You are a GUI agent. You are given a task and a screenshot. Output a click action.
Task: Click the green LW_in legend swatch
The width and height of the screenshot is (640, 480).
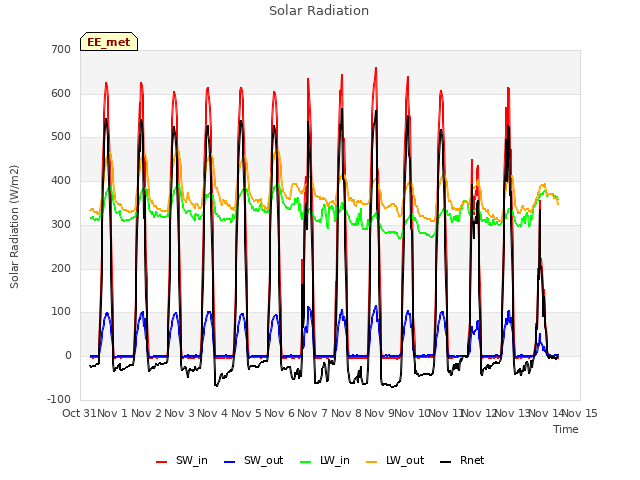[x=305, y=462]
